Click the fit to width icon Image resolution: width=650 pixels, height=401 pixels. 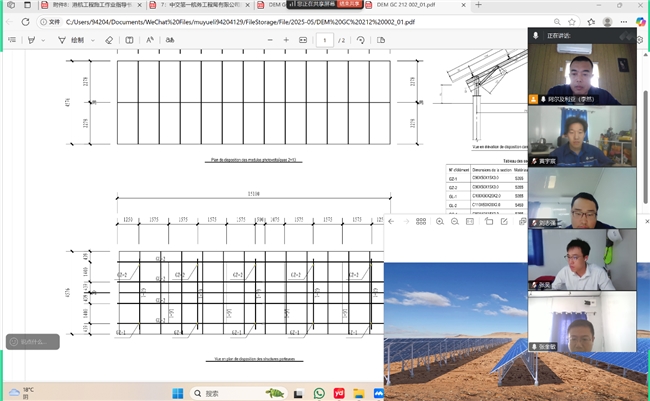click(303, 40)
